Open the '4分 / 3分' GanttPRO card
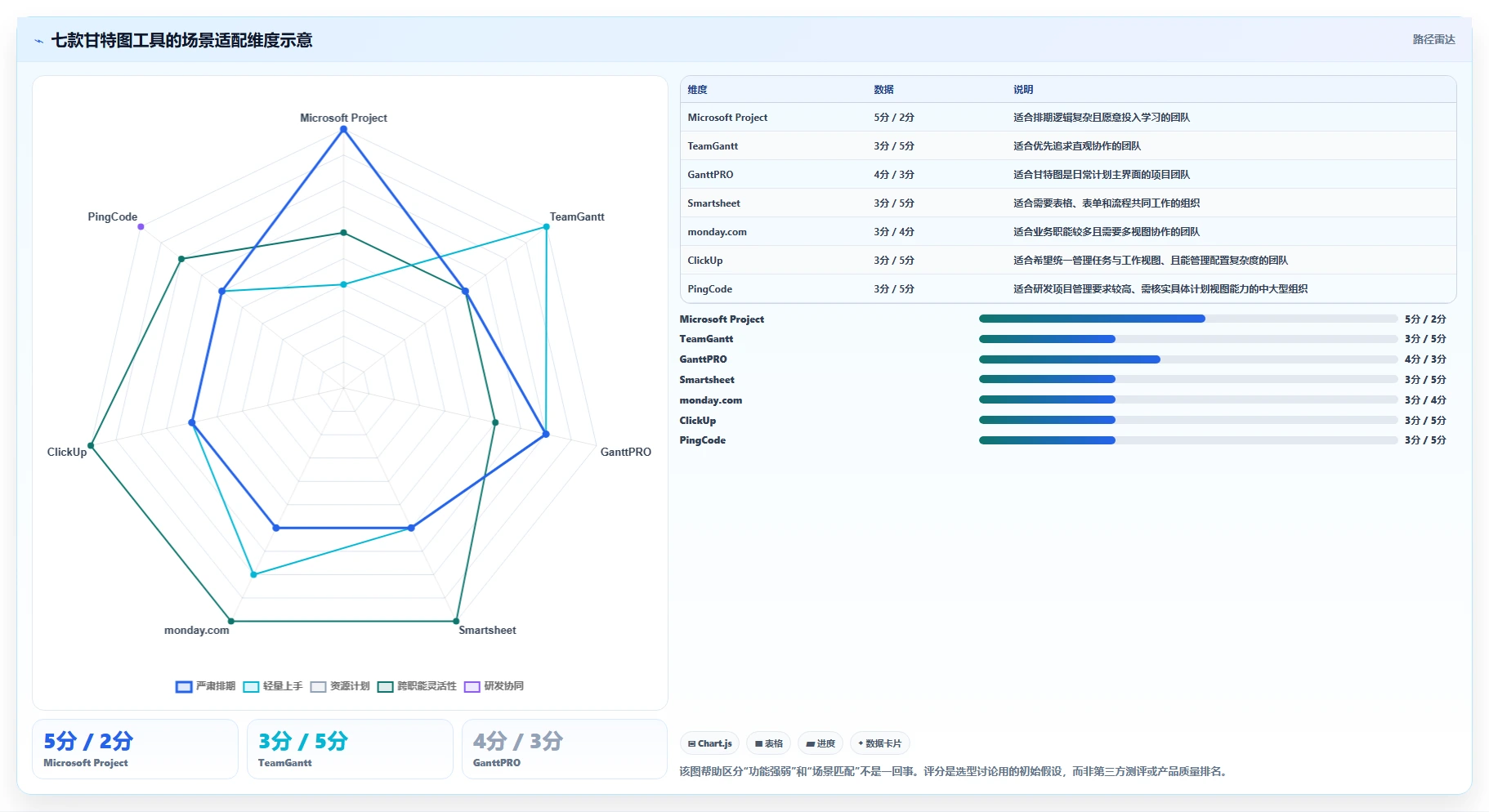The width and height of the screenshot is (1489, 812). click(565, 749)
